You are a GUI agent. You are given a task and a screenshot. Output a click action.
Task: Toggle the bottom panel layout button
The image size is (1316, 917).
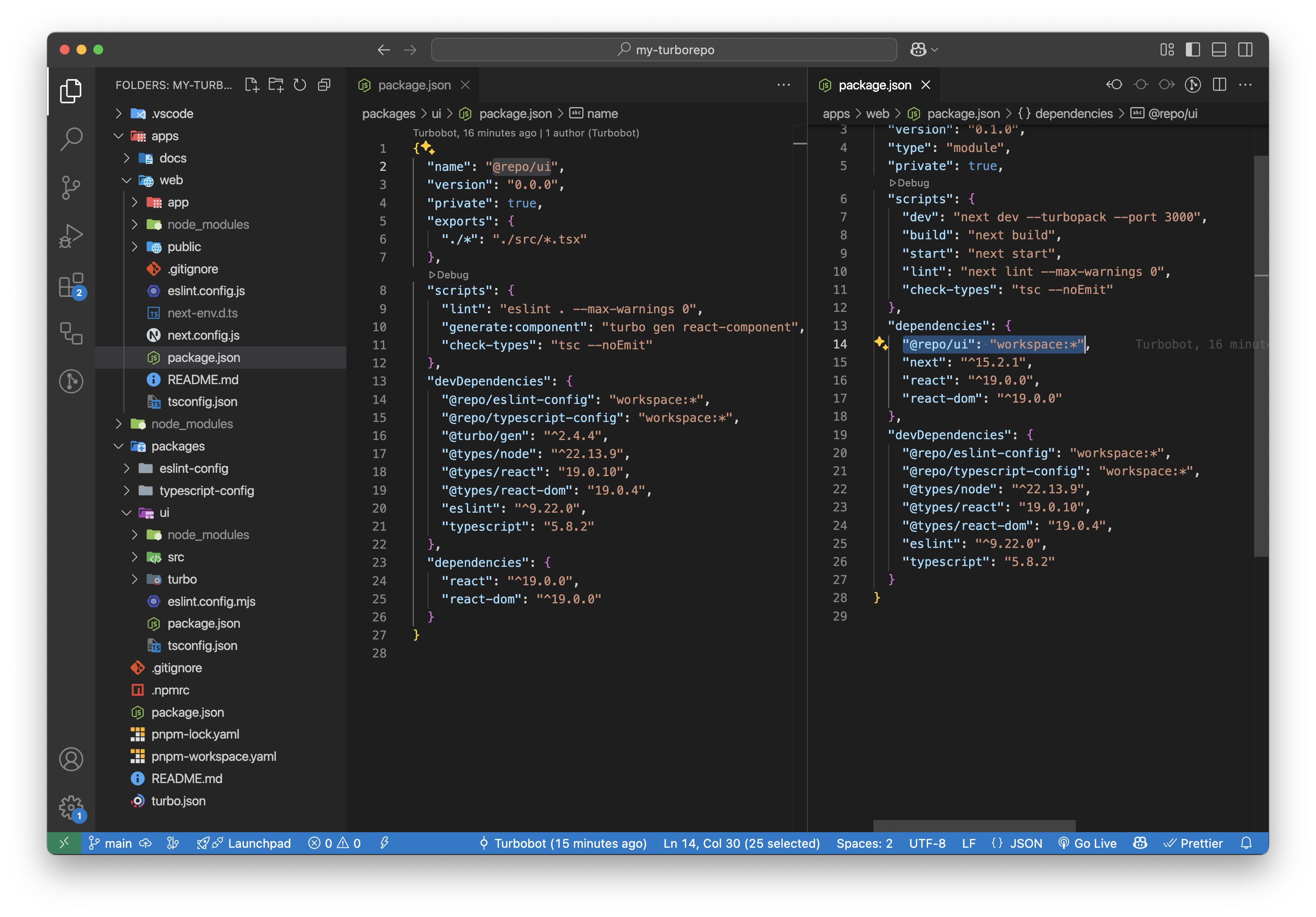pos(1219,50)
